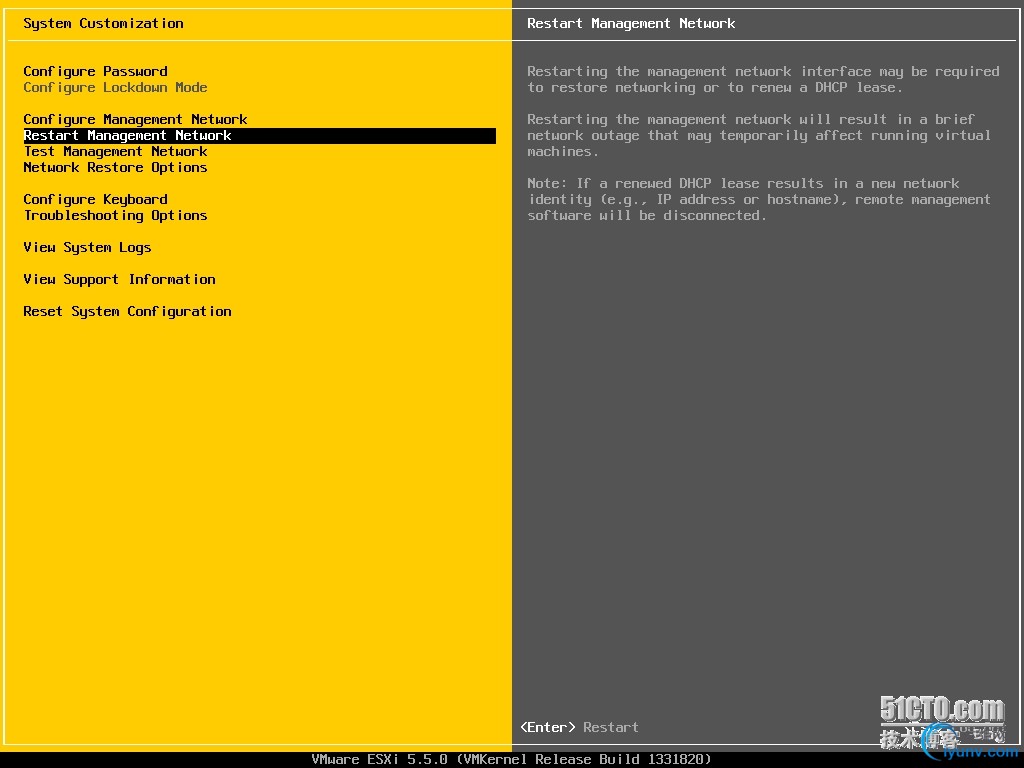The width and height of the screenshot is (1024, 768).
Task: Open View Support Information
Action: click(x=120, y=280)
